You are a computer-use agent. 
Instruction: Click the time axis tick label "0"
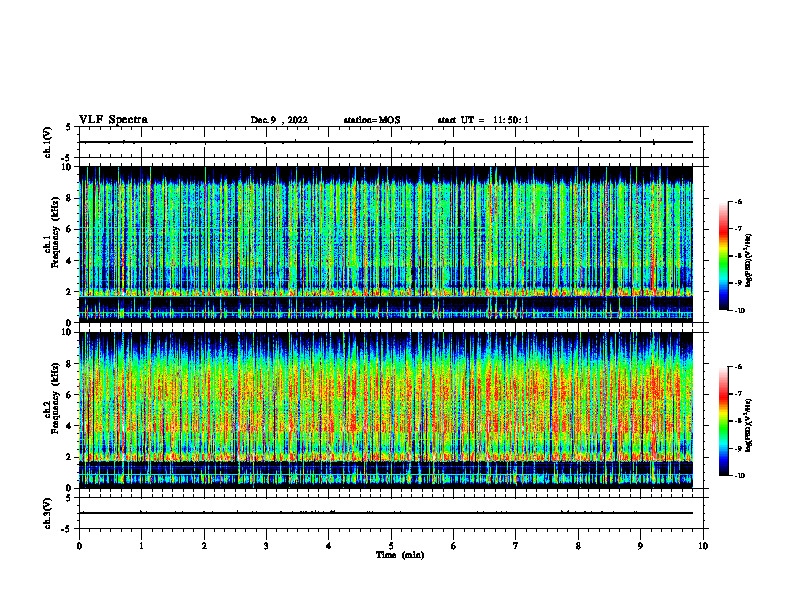point(79,546)
